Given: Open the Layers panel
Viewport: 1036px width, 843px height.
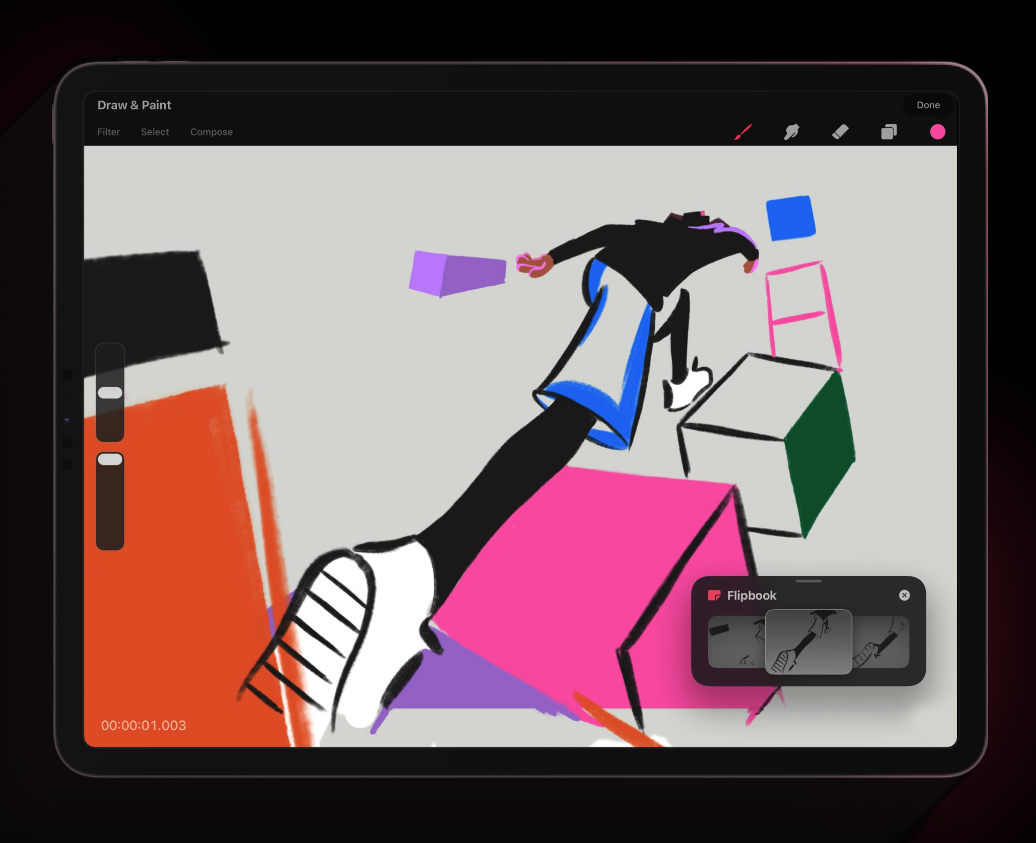Looking at the screenshot, I should (x=889, y=132).
